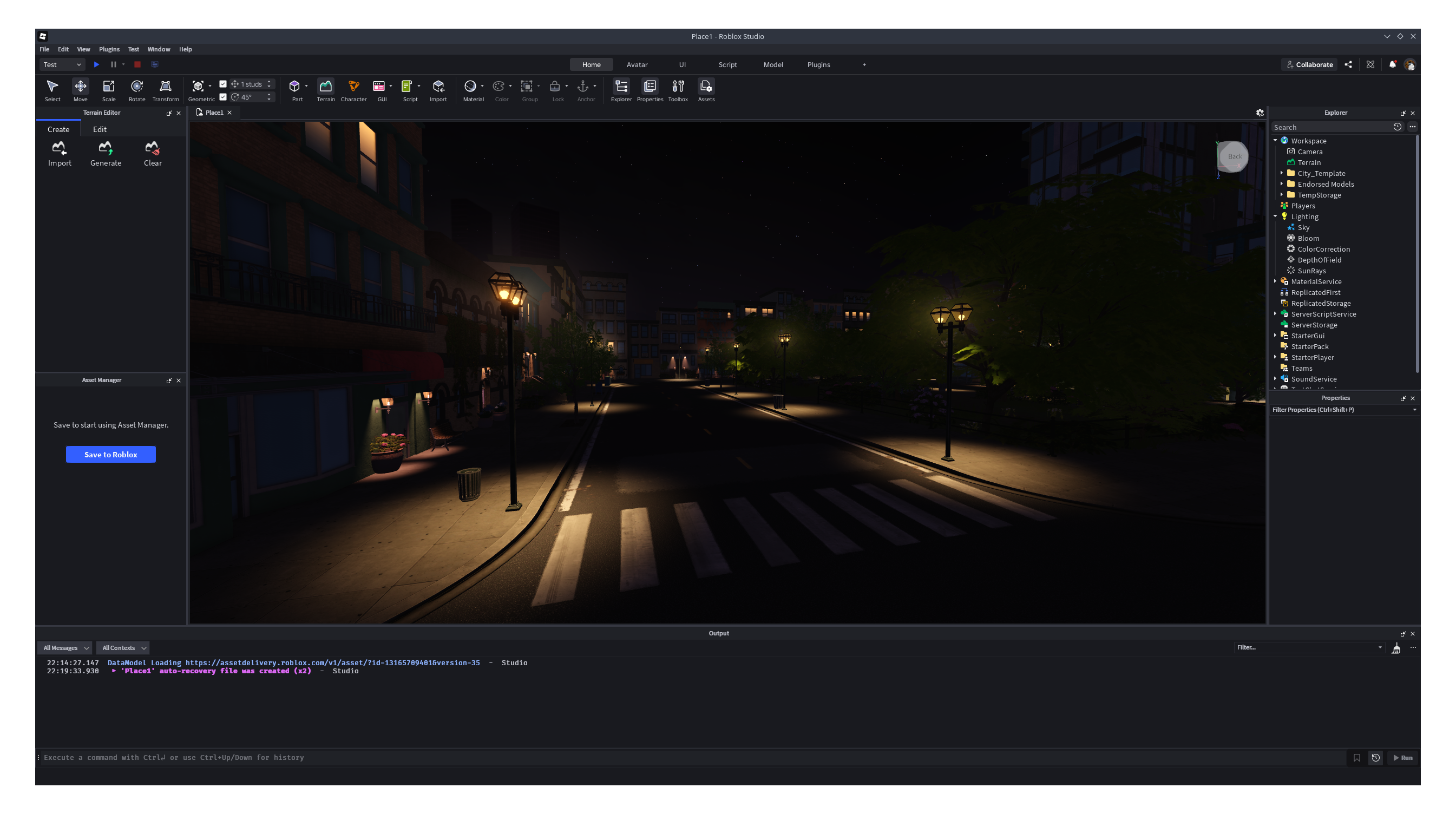
Task: Click the Character toolbar icon
Action: pyautogui.click(x=353, y=87)
